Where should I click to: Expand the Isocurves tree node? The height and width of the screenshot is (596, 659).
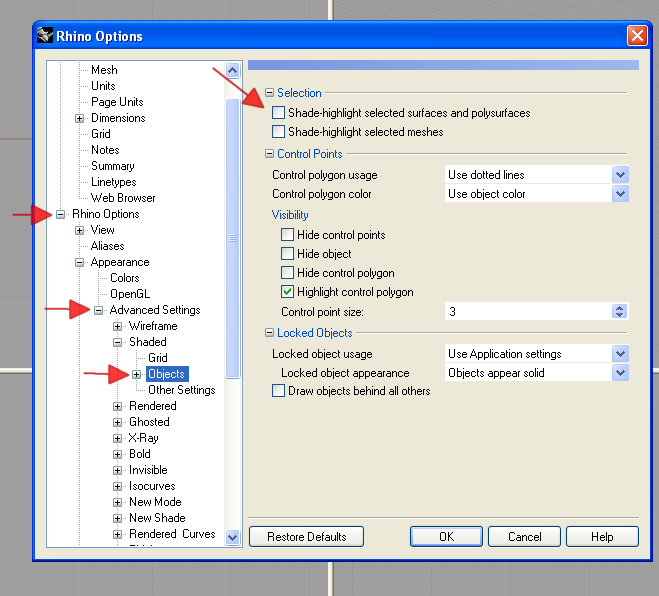pos(118,486)
